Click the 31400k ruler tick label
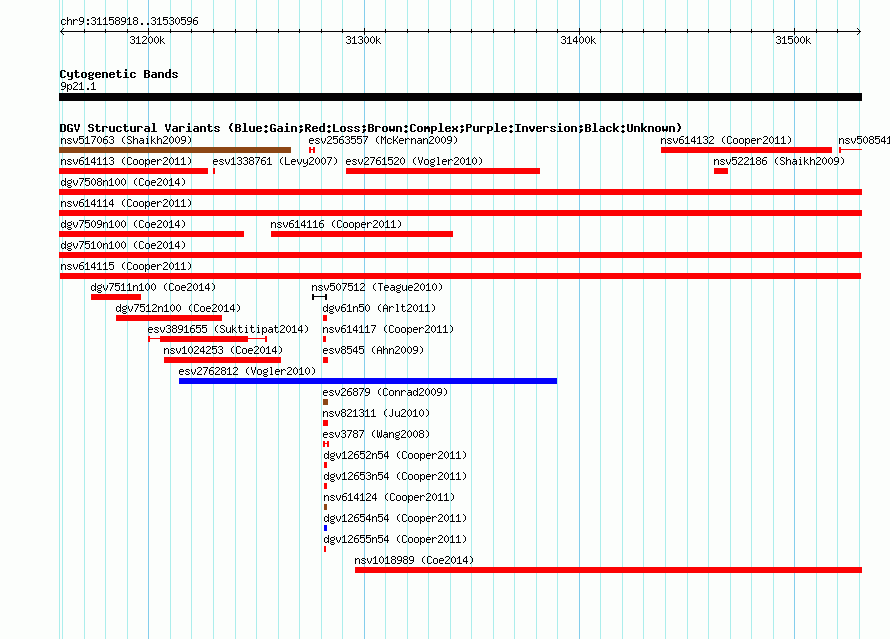This screenshot has width=890, height=639. [x=578, y=40]
